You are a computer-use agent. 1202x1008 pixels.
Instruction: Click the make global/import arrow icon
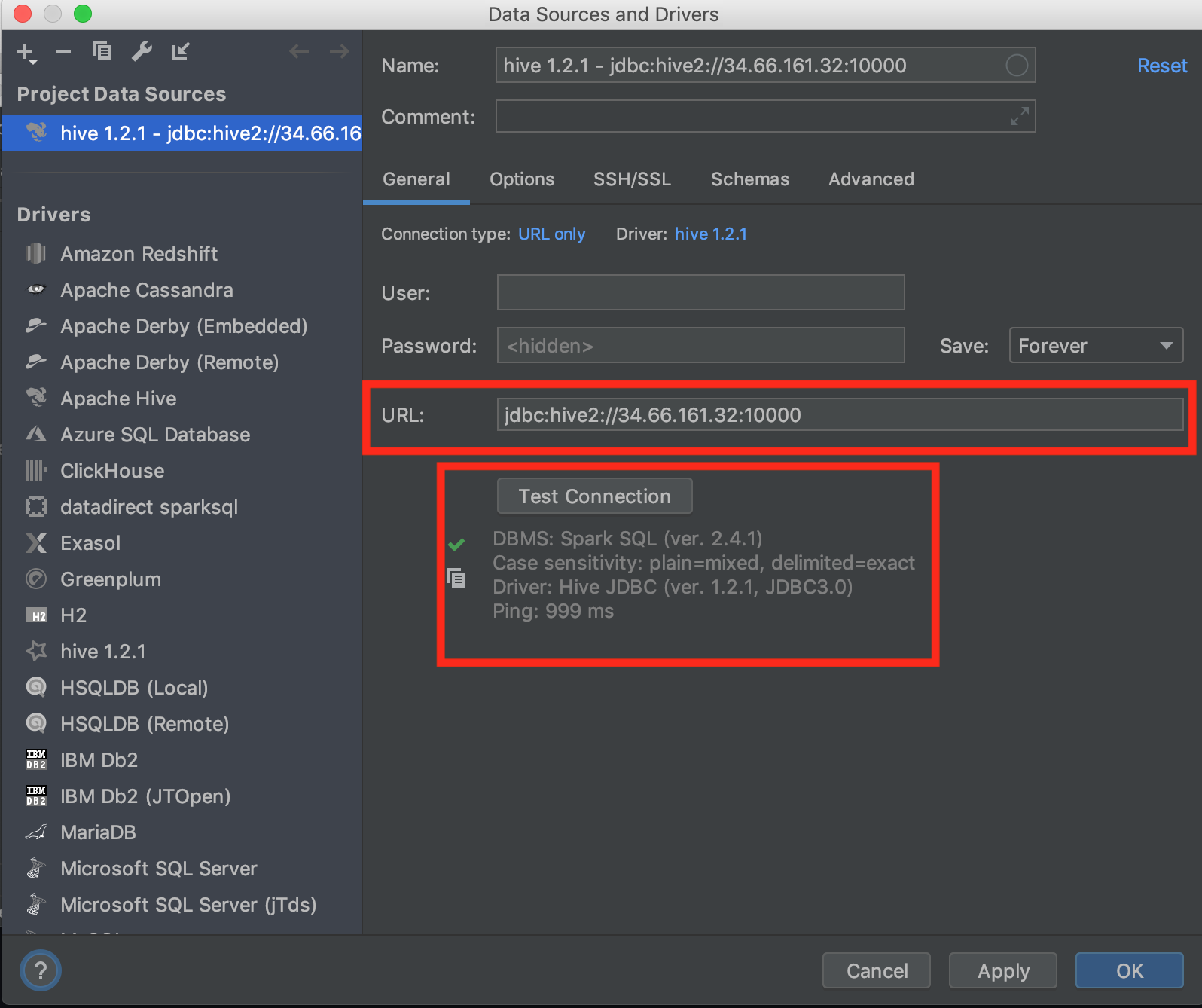[x=181, y=51]
